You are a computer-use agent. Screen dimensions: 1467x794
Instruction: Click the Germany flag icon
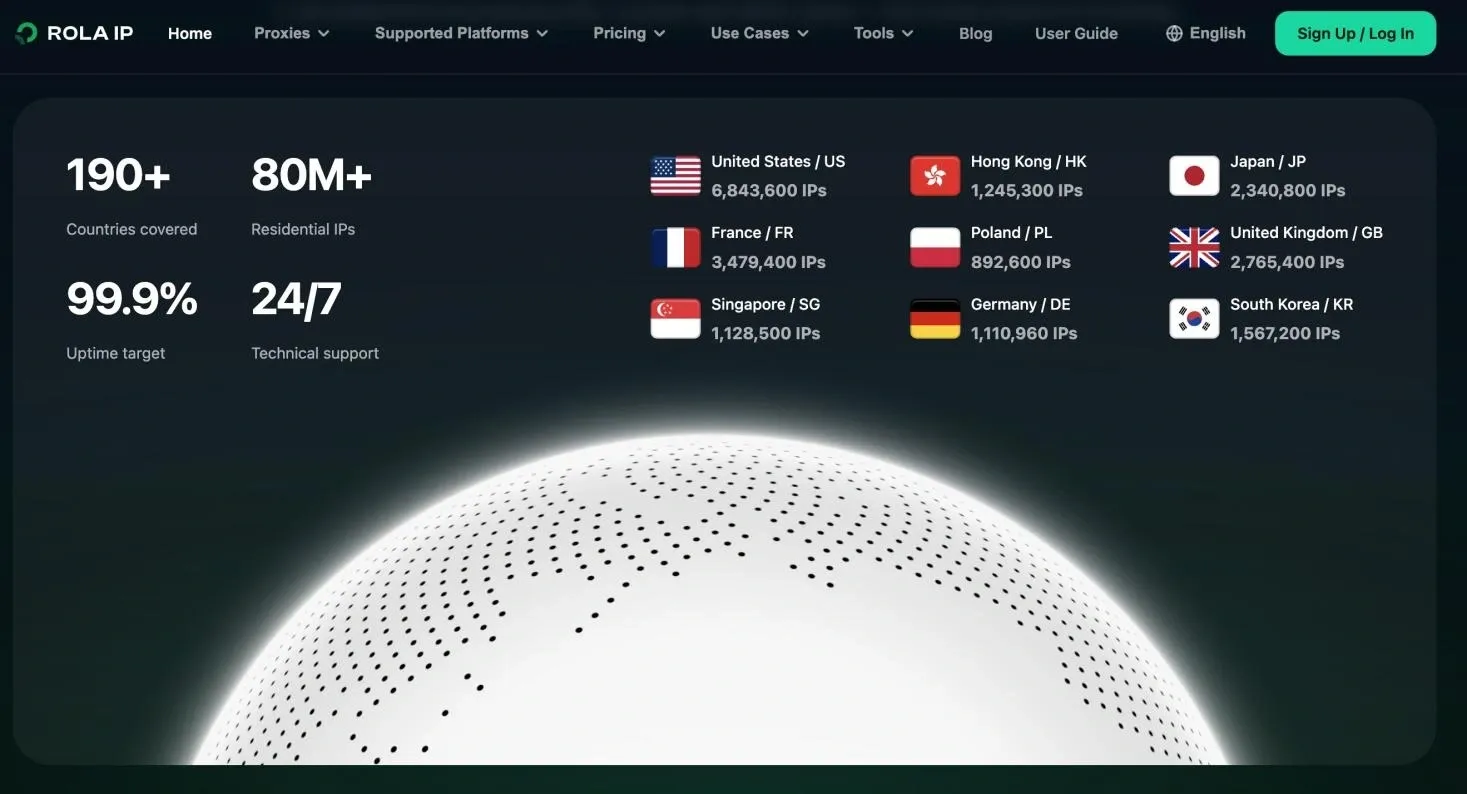(935, 319)
